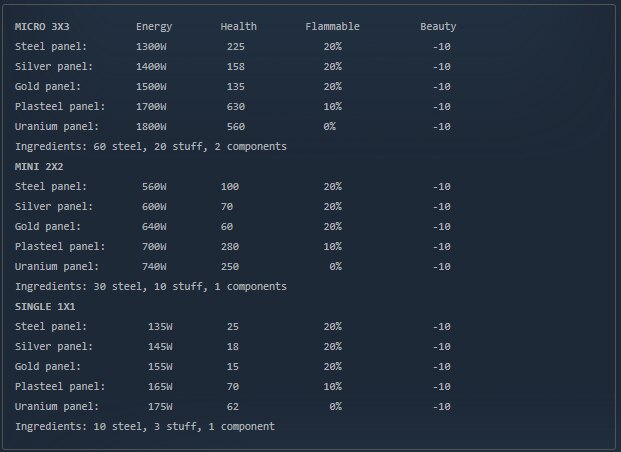Viewport: 621px width, 452px height.
Task: Click Steel panel label under MINI 2X2
Action: 51,187
